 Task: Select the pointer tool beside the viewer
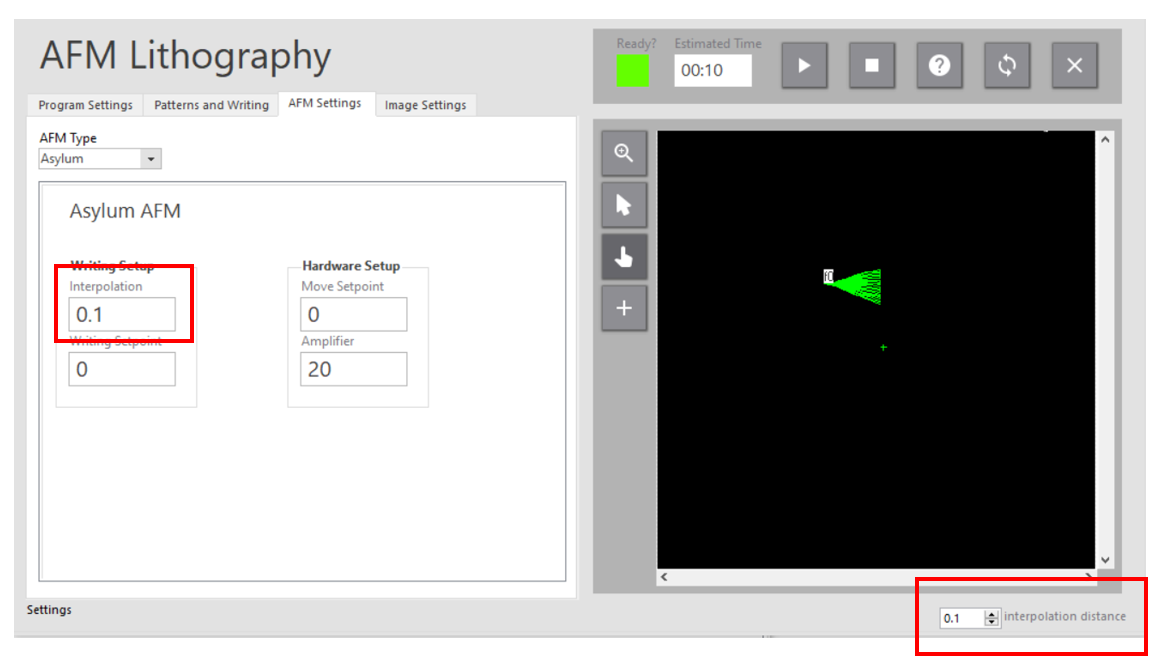(623, 204)
